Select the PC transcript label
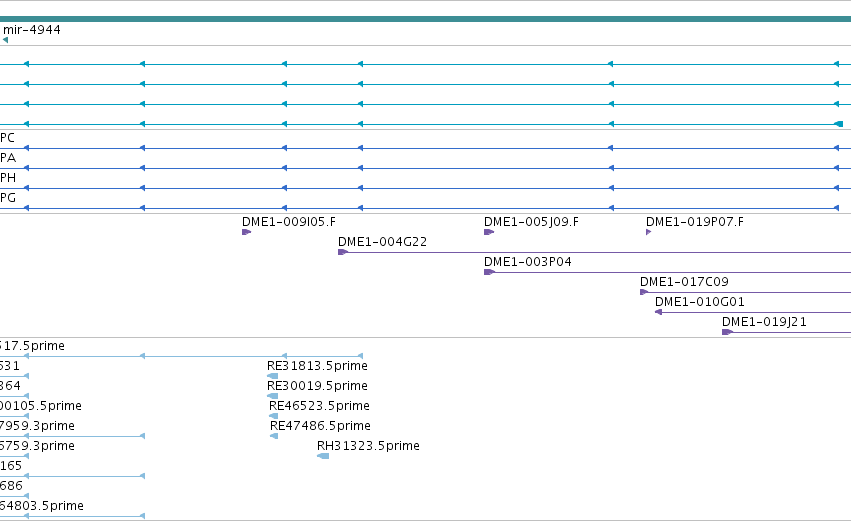This screenshot has width=851, height=521. [x=7, y=138]
